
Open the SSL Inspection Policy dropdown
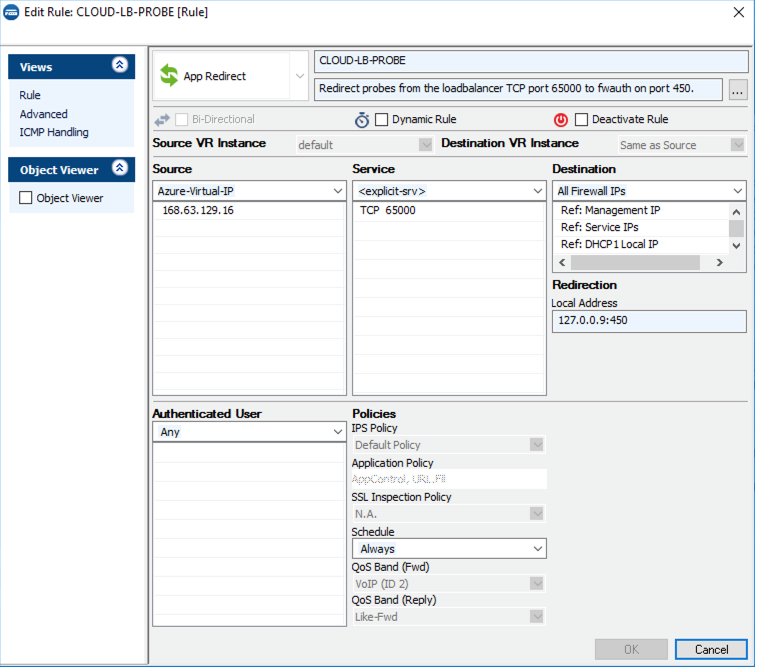point(536,514)
